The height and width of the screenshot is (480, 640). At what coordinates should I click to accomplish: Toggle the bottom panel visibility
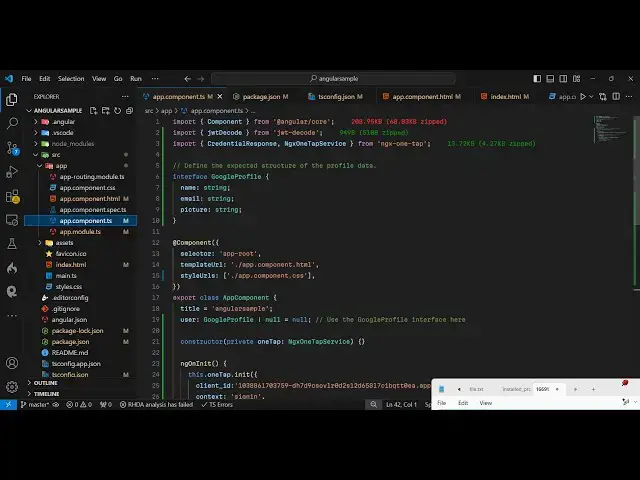pos(550,79)
